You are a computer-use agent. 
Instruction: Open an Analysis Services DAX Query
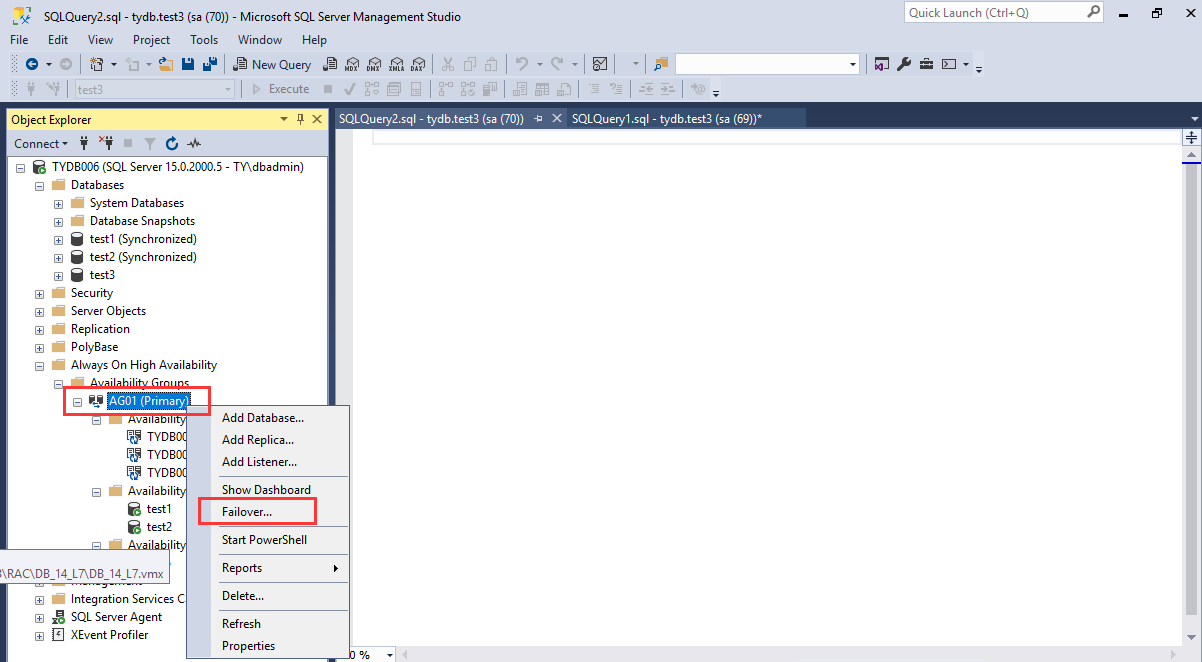tap(417, 64)
